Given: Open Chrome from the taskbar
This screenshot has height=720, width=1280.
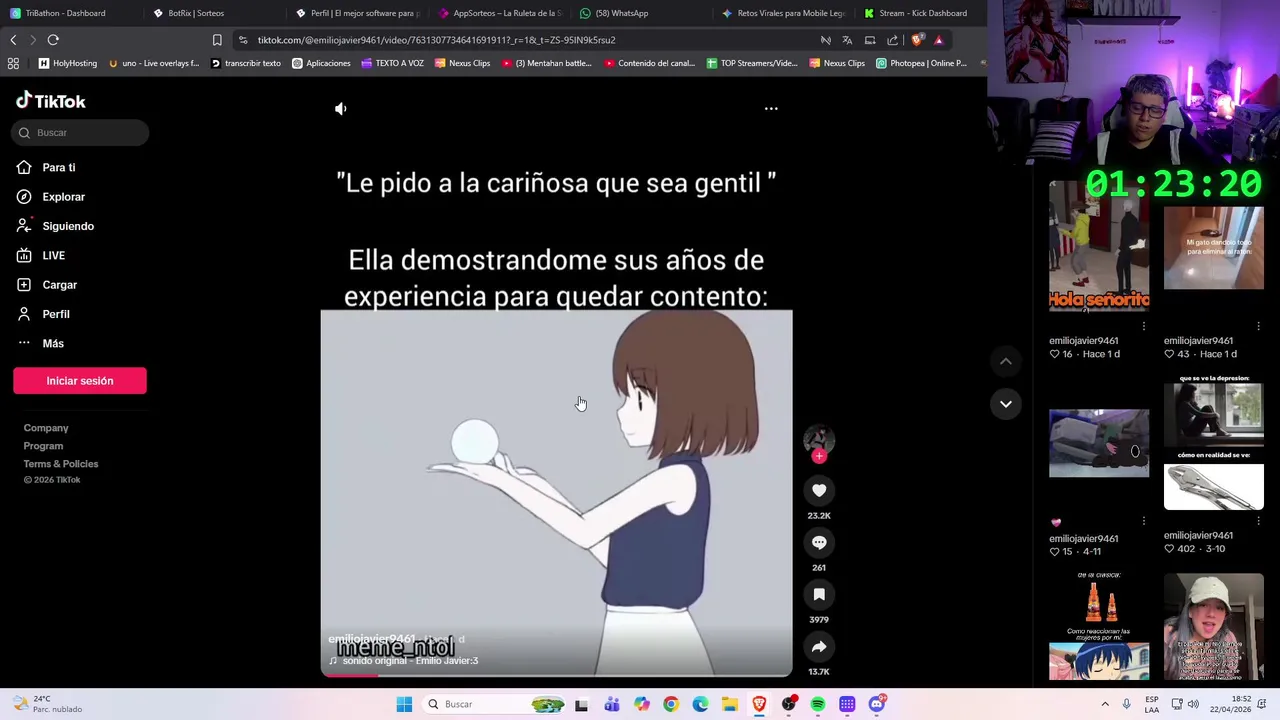Looking at the screenshot, I should point(671,704).
